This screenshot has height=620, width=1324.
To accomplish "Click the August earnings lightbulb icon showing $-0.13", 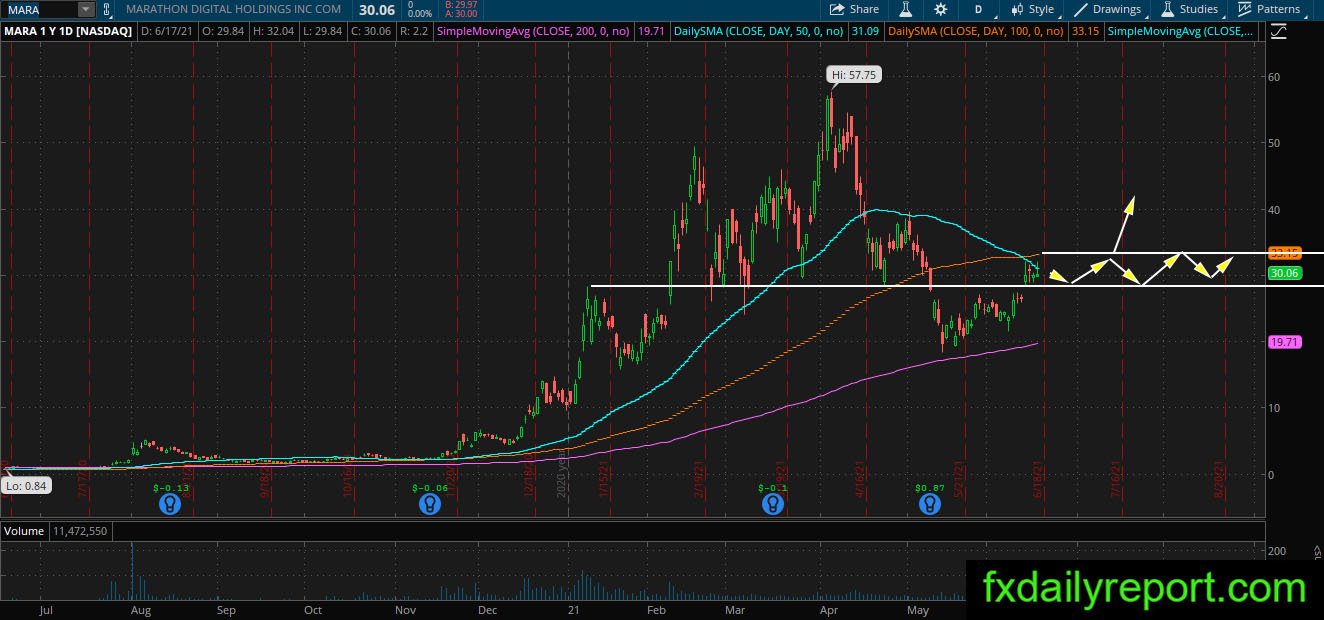I will [x=171, y=505].
